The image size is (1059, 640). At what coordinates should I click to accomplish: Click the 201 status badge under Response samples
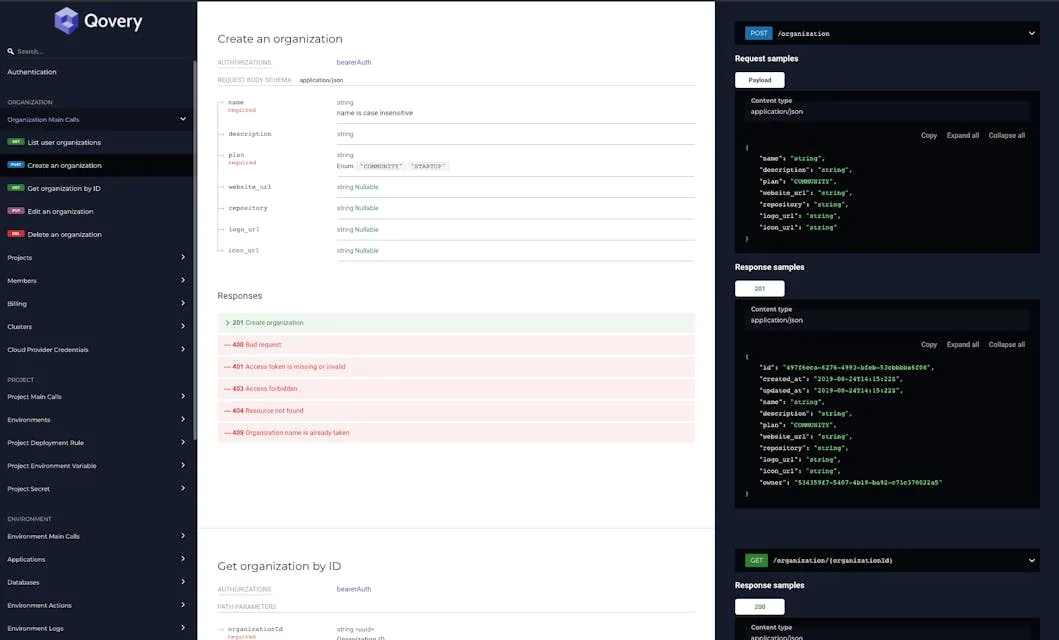[759, 288]
